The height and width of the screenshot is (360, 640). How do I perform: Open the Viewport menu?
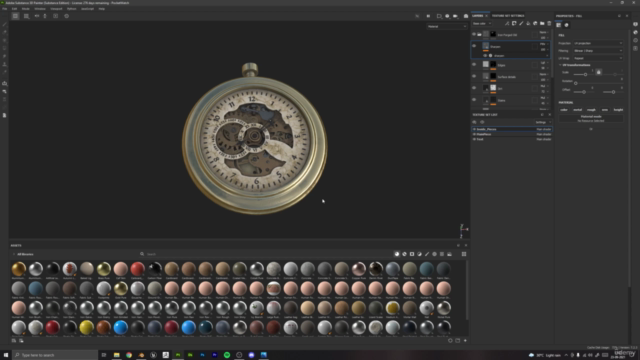click(x=56, y=9)
